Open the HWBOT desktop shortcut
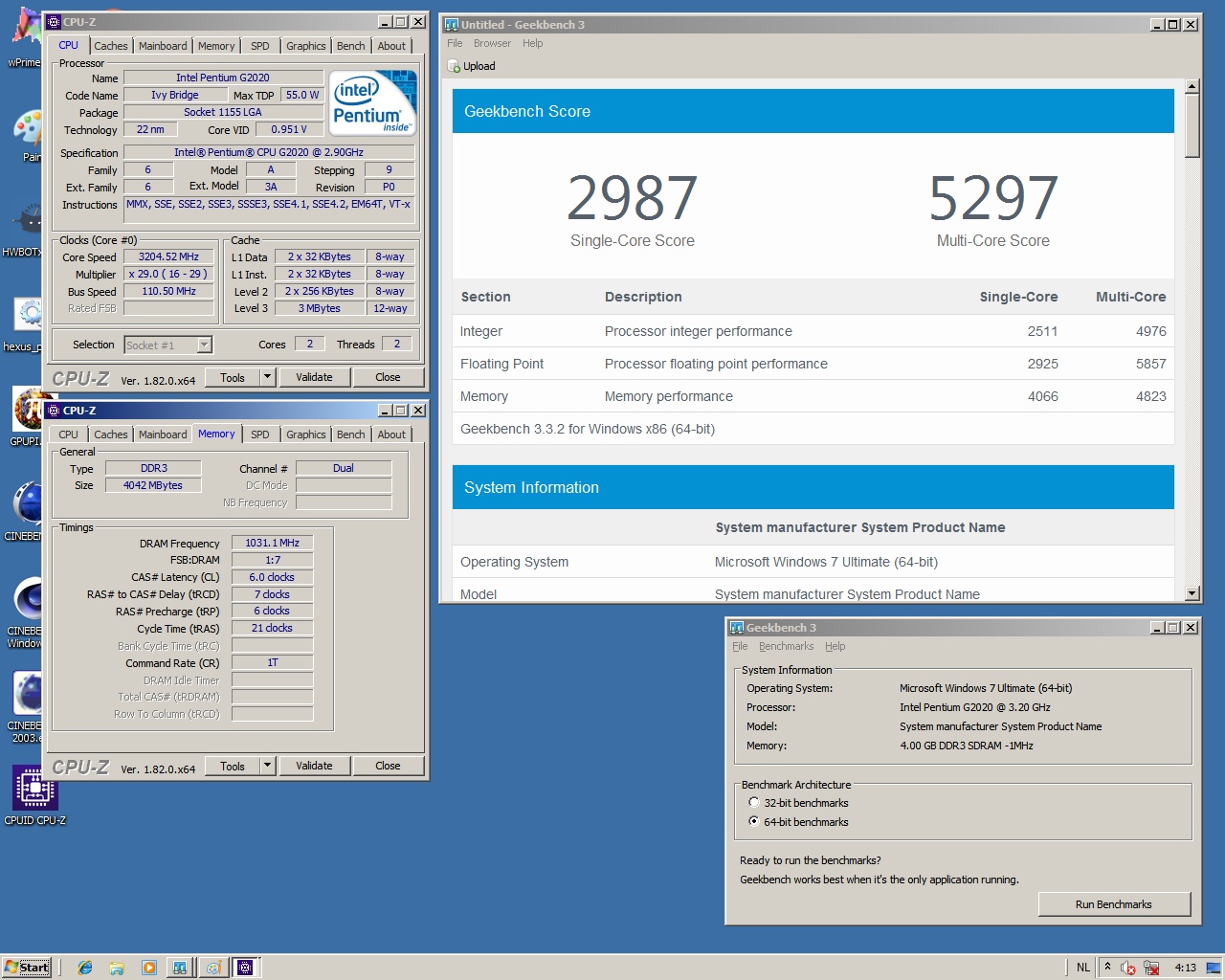Screen dimensions: 1225x980 [x=23, y=230]
